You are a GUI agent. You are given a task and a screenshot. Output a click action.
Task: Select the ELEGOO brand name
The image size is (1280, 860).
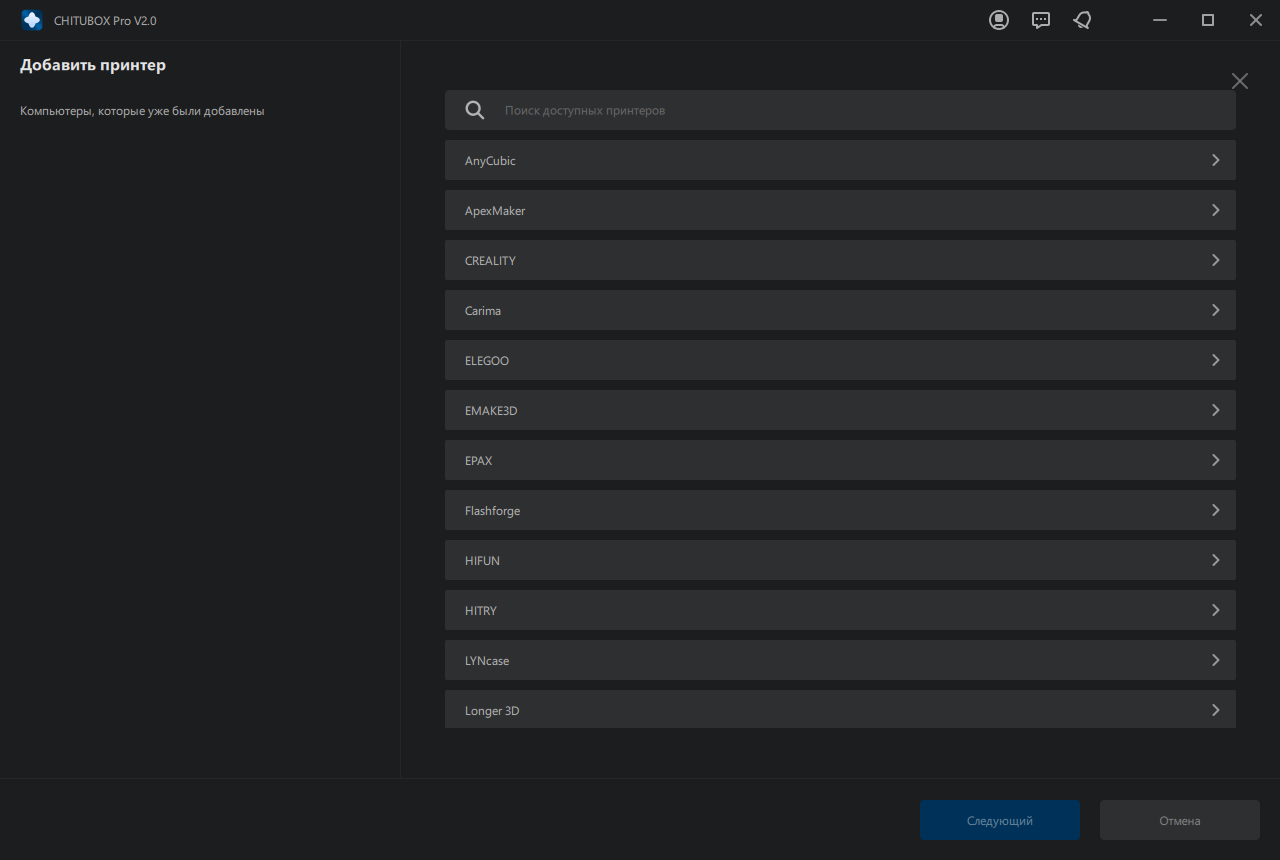point(487,361)
